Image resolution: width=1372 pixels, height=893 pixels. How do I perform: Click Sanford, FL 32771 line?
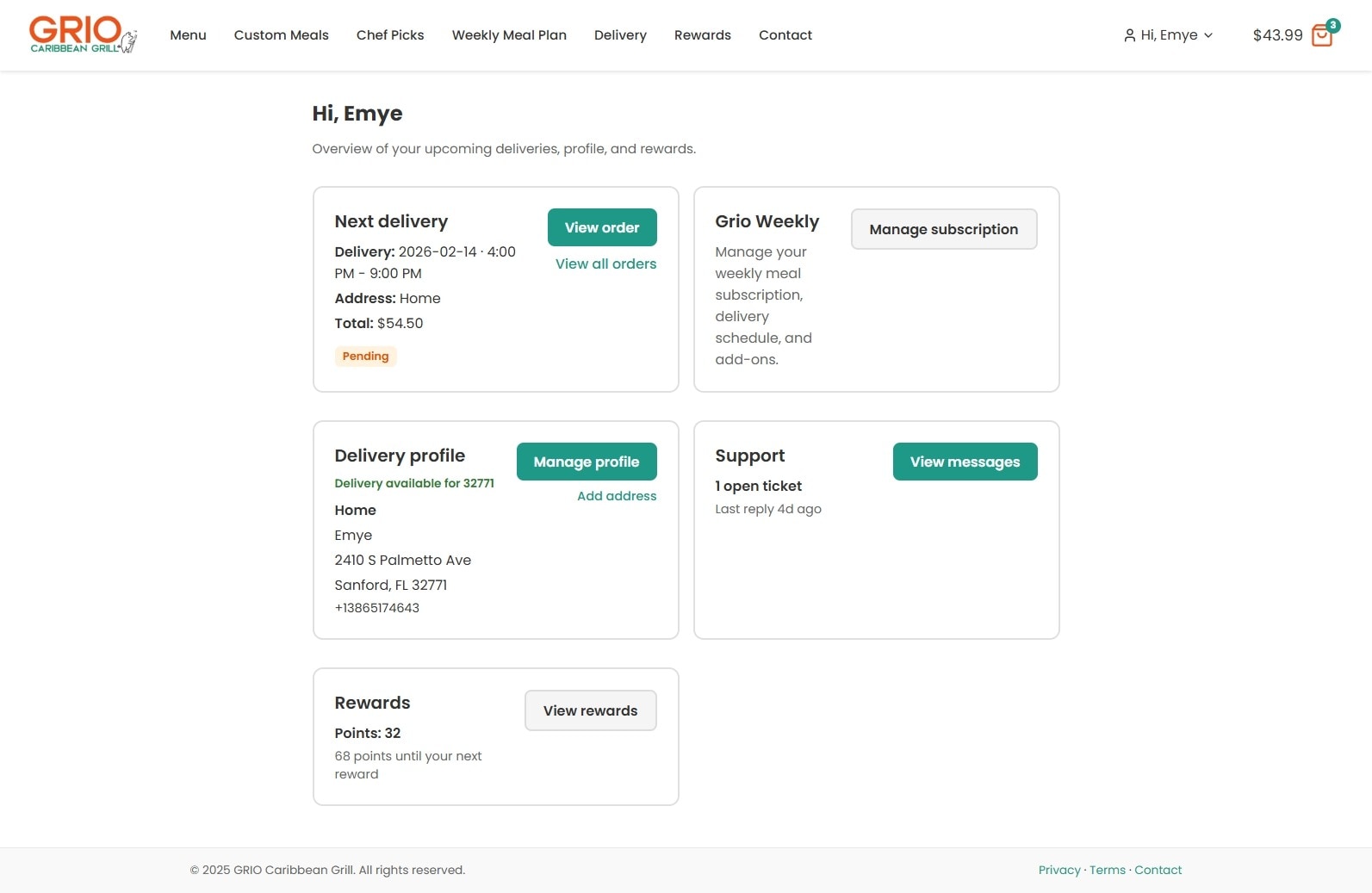click(x=391, y=585)
